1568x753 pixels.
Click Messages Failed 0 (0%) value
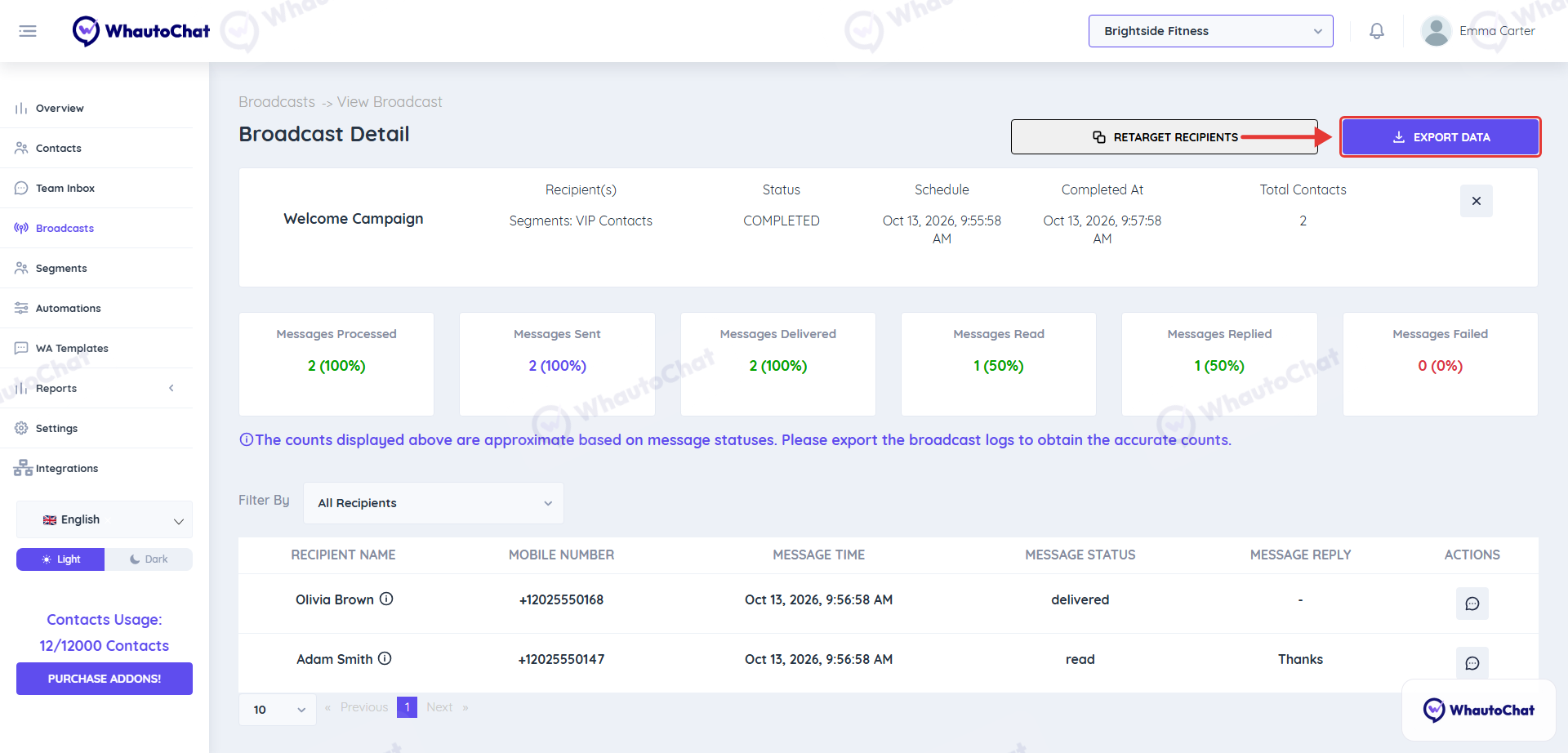point(1441,366)
